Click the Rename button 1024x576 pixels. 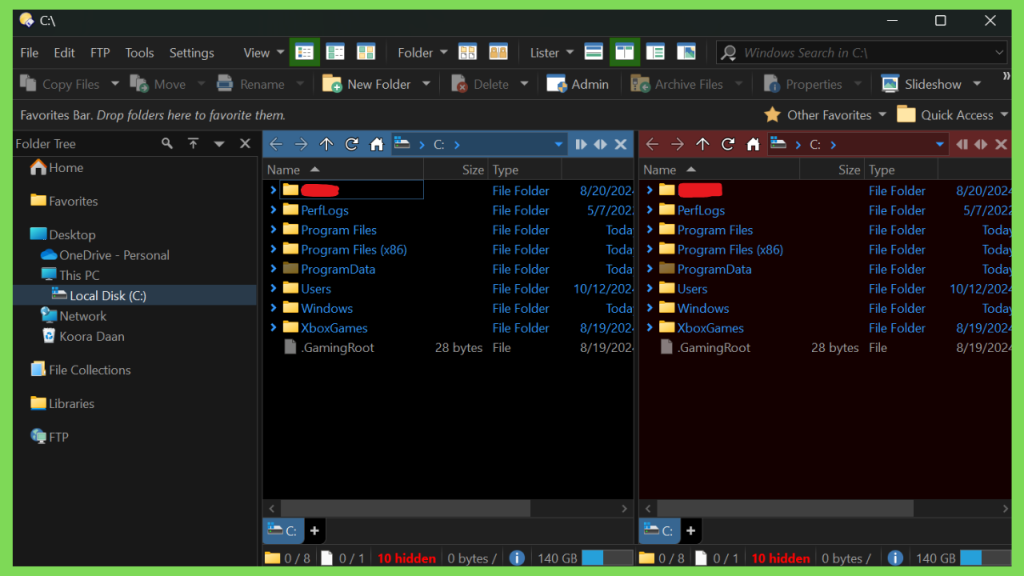[x=251, y=84]
